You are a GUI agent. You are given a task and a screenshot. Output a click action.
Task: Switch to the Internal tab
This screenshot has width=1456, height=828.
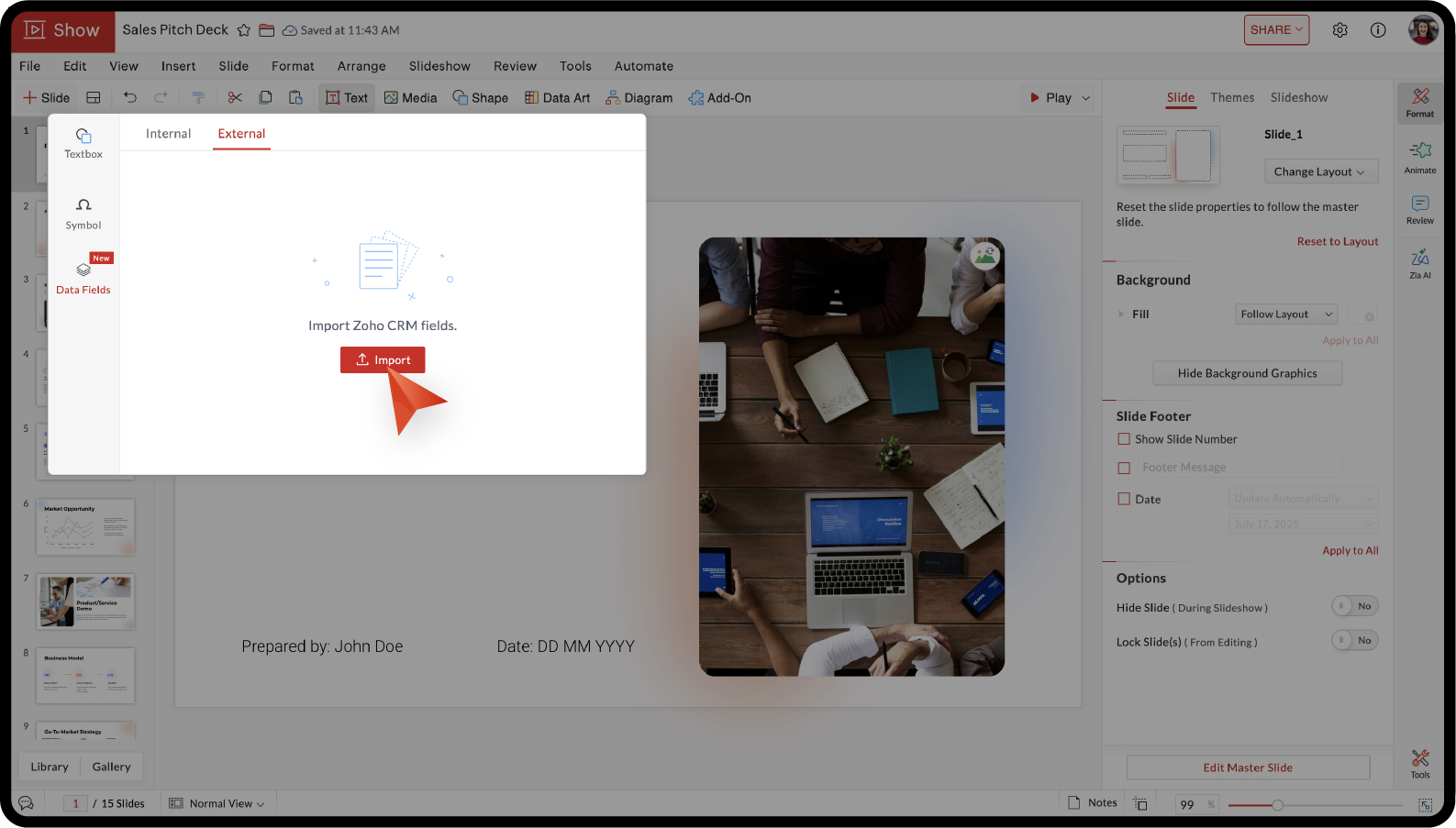pyautogui.click(x=169, y=134)
